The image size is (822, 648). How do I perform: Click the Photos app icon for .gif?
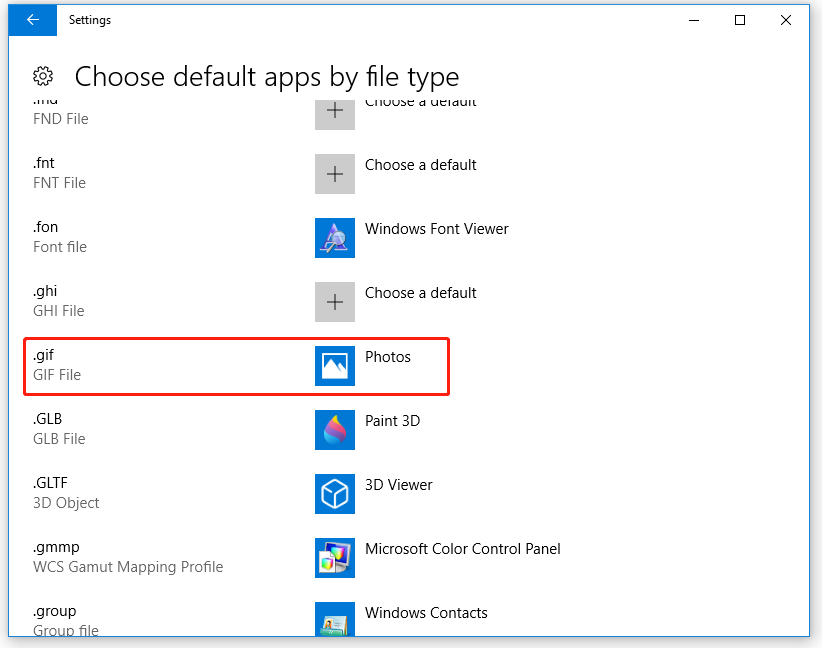[x=334, y=366]
